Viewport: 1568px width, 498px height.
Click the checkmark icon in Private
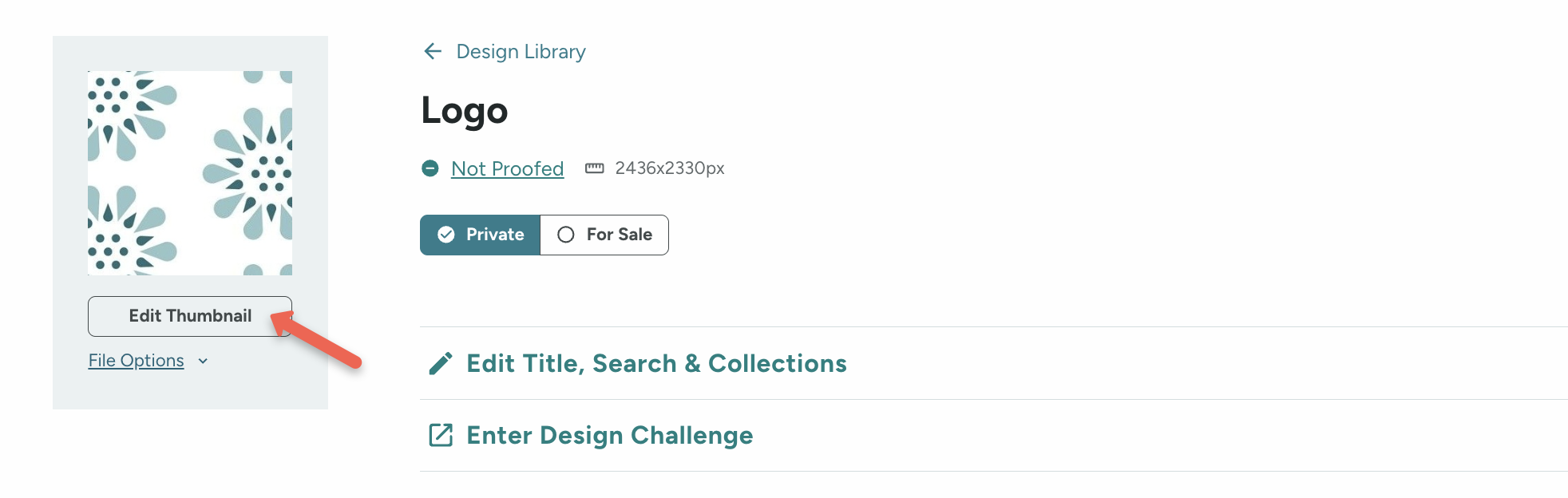[x=446, y=235]
